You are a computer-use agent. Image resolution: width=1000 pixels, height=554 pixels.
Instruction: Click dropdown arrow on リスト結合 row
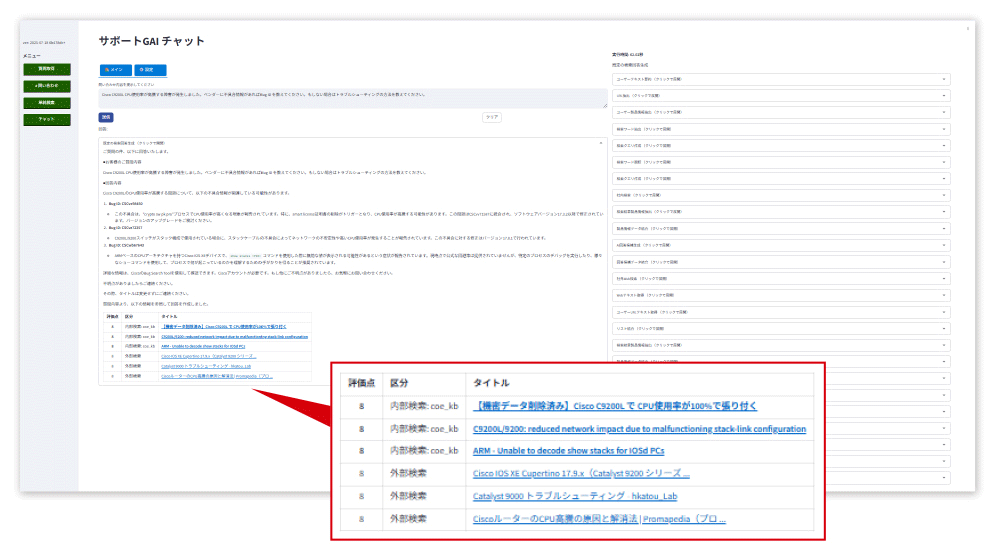(x=943, y=328)
